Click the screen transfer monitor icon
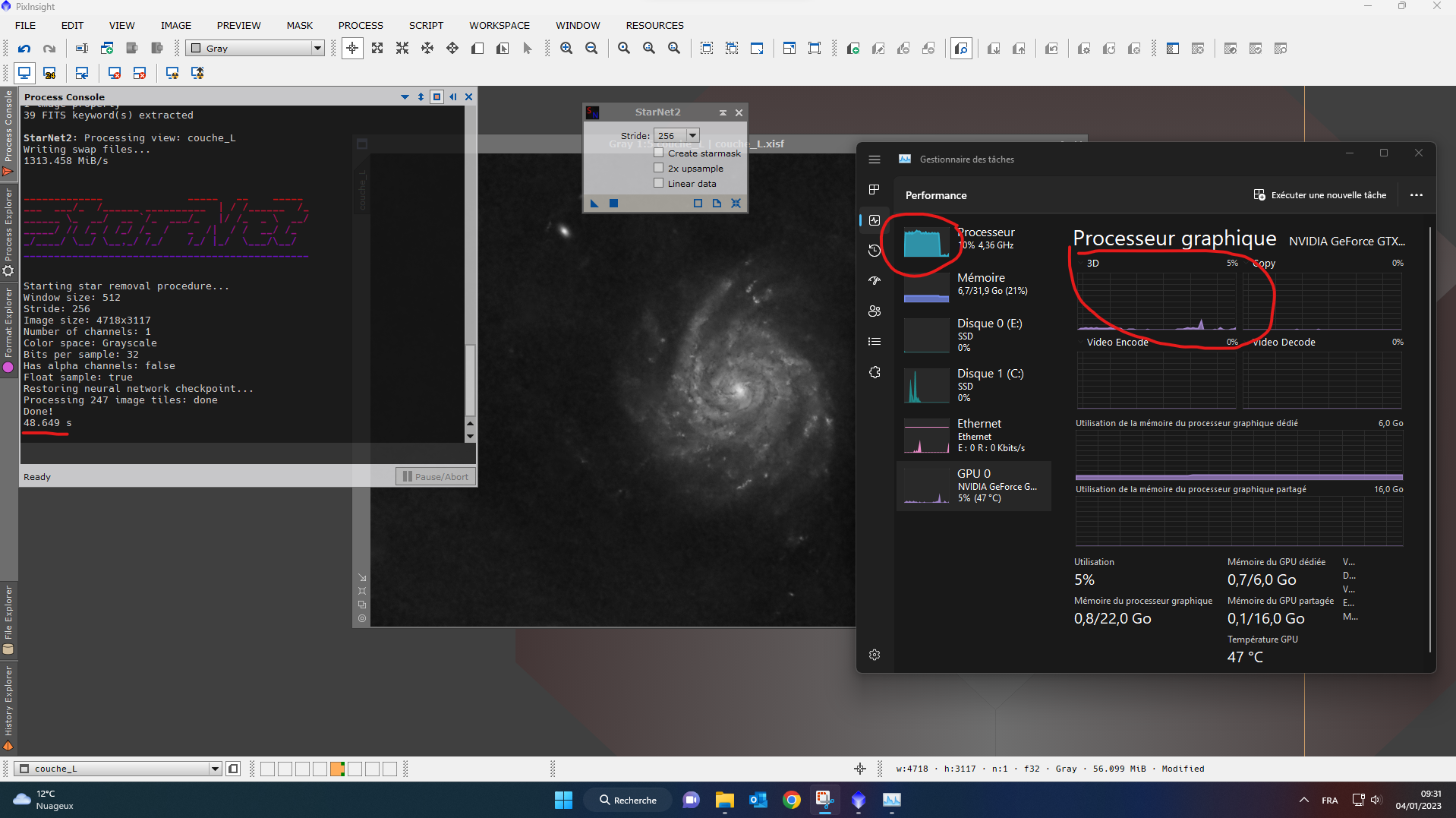 [24, 73]
